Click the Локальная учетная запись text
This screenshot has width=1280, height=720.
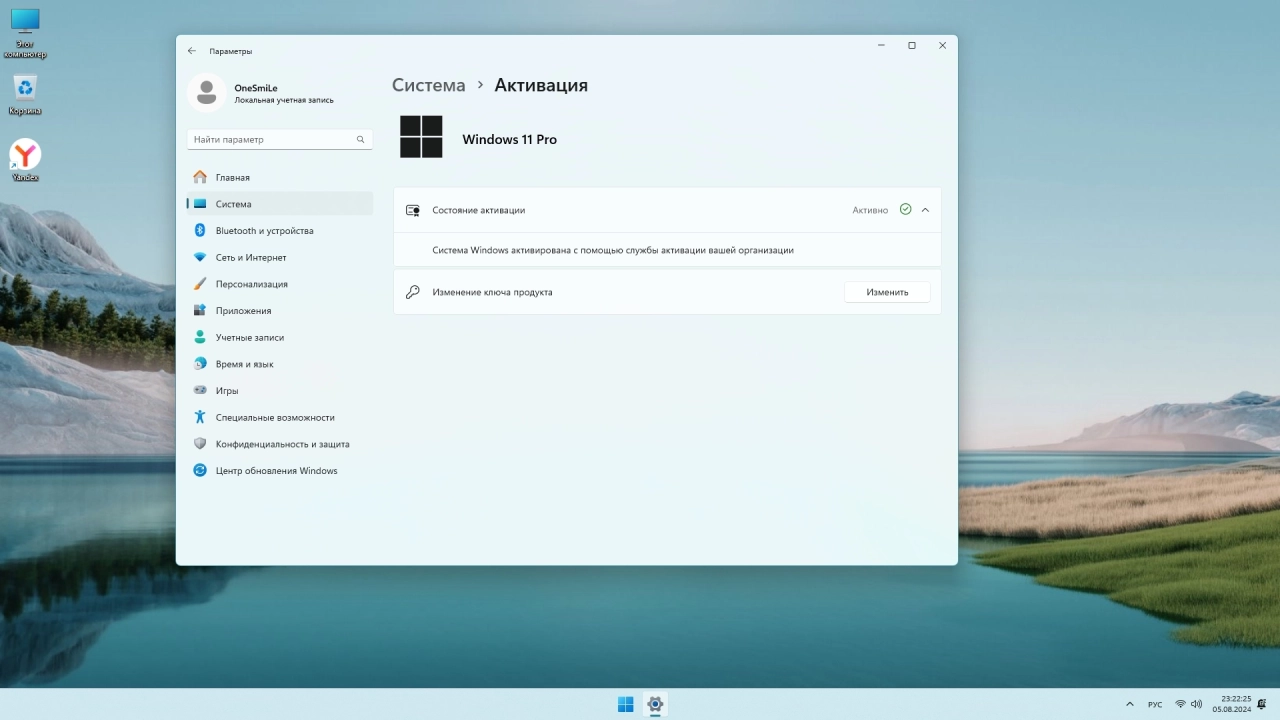[284, 100]
